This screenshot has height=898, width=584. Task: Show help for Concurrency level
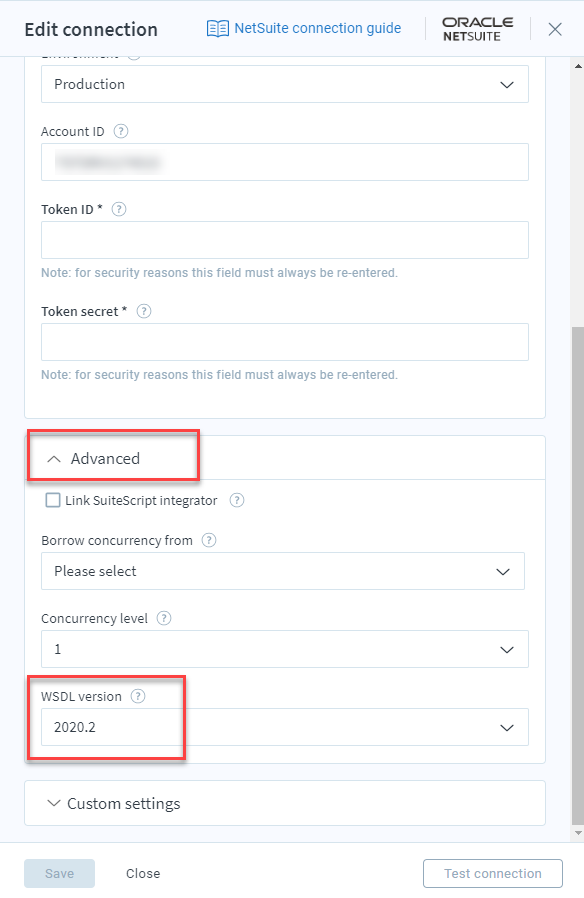(x=164, y=618)
